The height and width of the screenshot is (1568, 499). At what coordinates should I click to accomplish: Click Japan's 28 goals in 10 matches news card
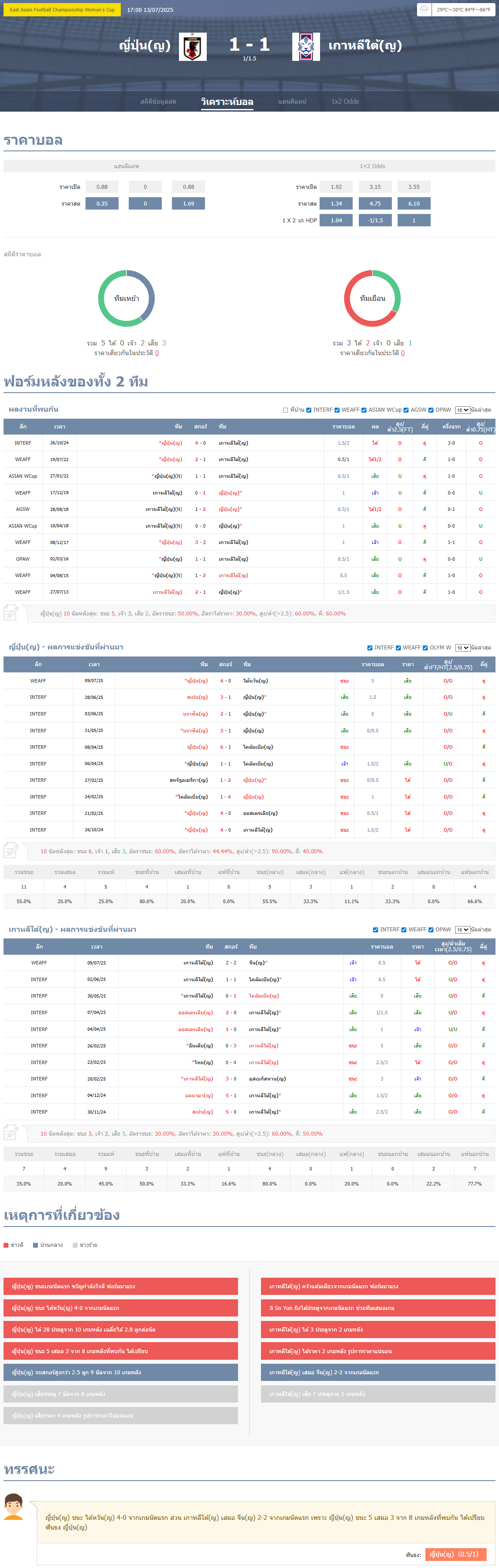120,1329
